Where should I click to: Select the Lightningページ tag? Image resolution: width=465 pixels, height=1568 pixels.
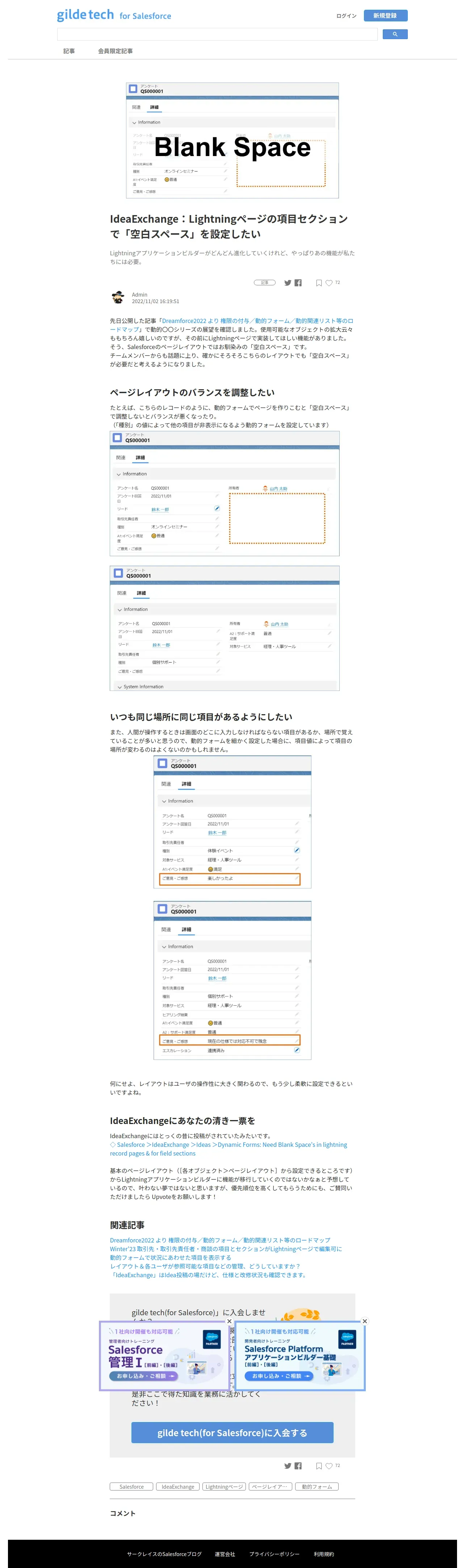coord(224,1487)
